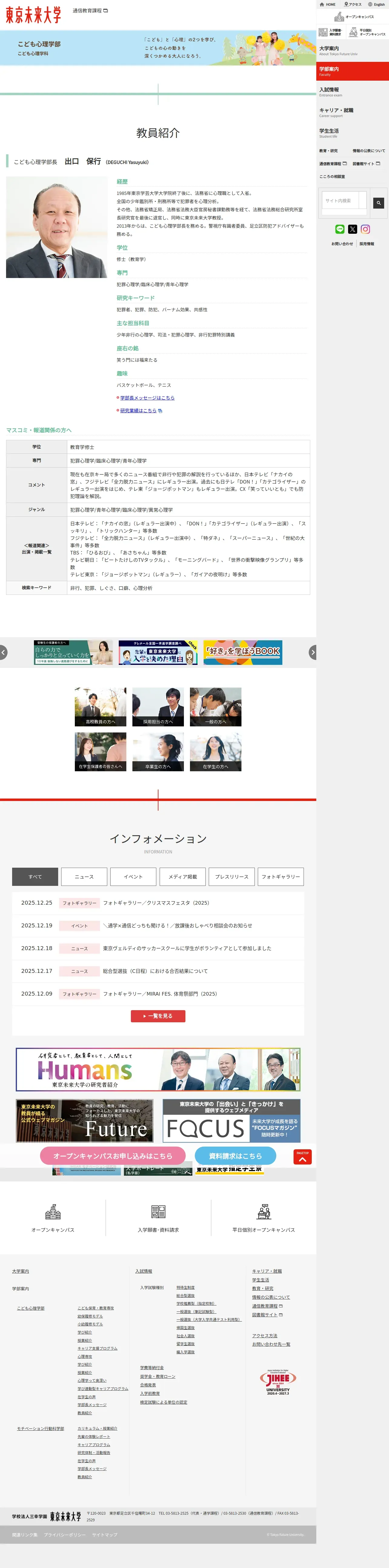Click the オープンキャンパス building icon in sidebar
Screen dimensions: 389x1568
(340, 17)
